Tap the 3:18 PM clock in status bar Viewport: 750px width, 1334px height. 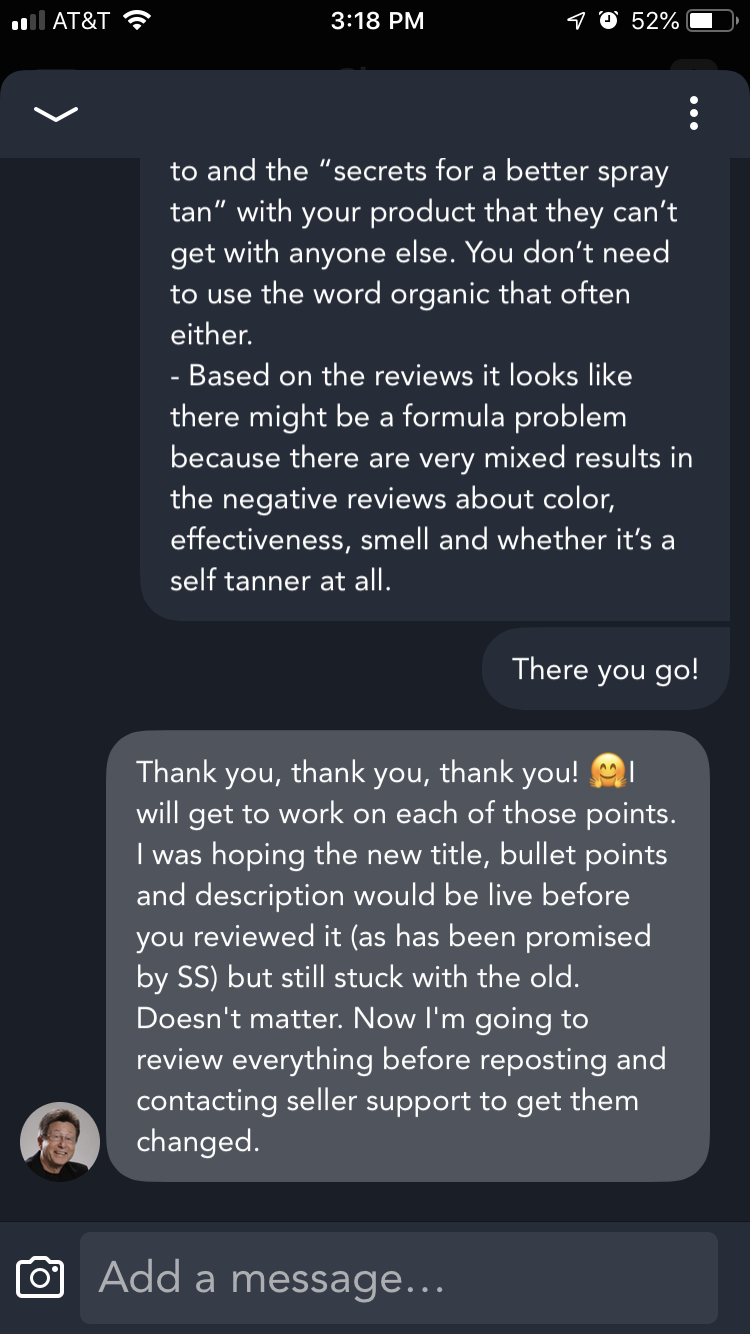pos(377,21)
